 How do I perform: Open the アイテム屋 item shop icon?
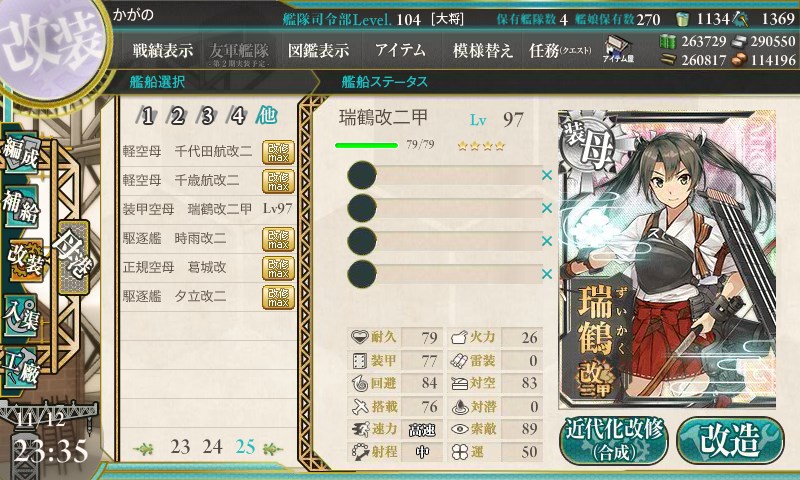click(618, 49)
